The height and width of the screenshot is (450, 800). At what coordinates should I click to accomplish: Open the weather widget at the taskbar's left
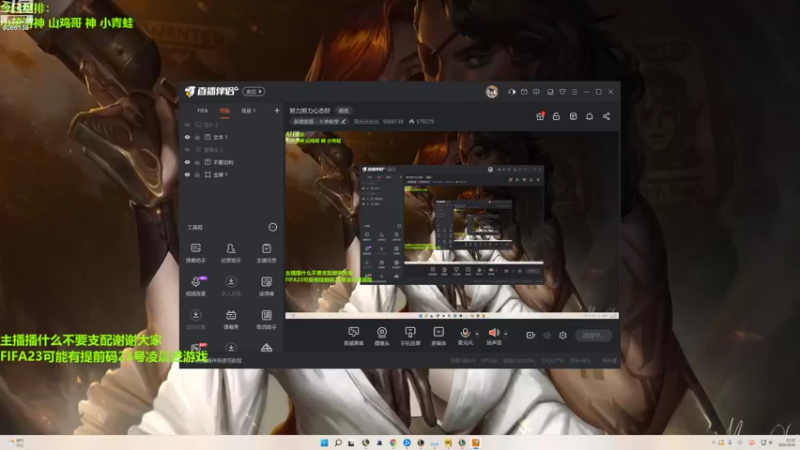point(15,442)
